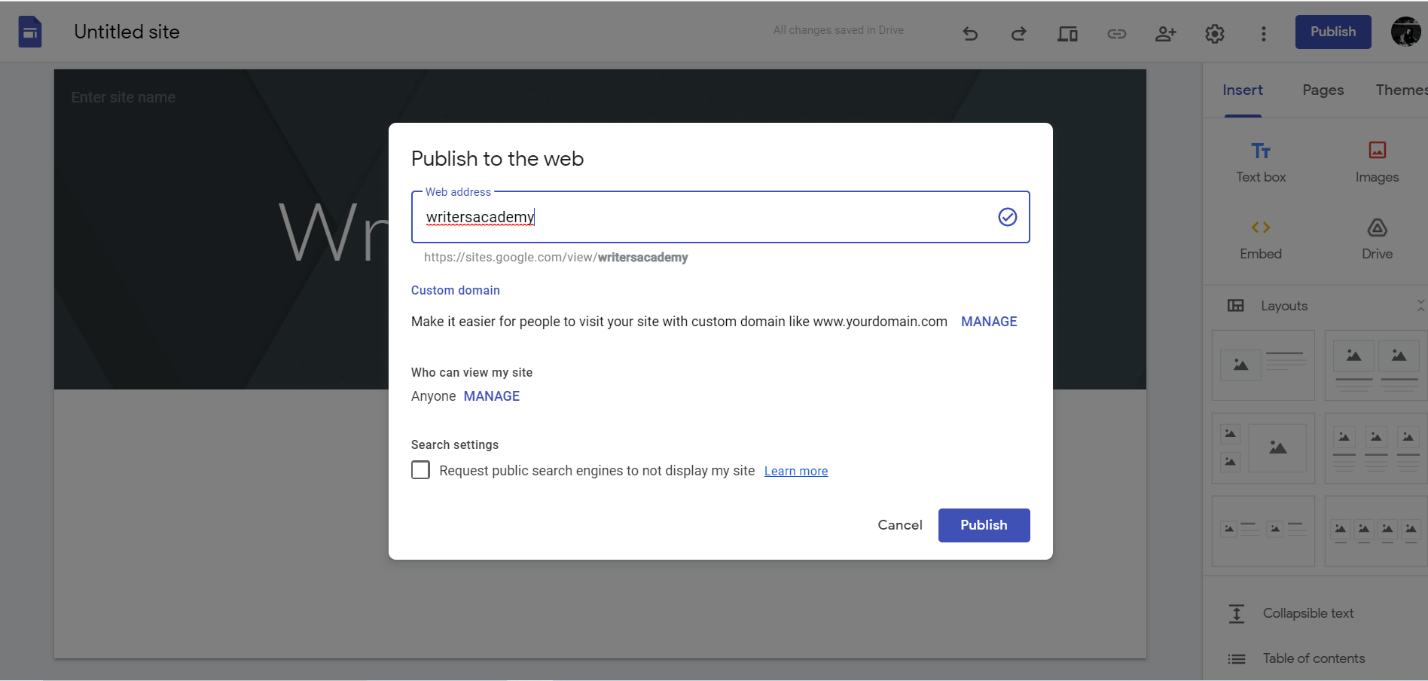Open site settings gear
Viewport: 1428px width, 681px height.
[1214, 33]
